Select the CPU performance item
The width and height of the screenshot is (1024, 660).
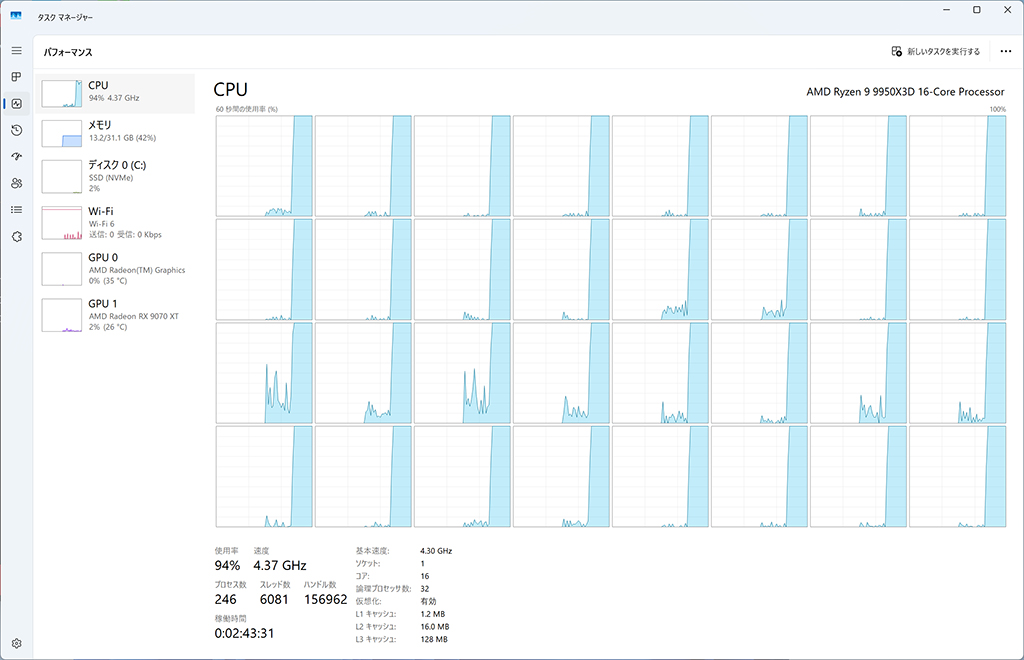point(115,93)
